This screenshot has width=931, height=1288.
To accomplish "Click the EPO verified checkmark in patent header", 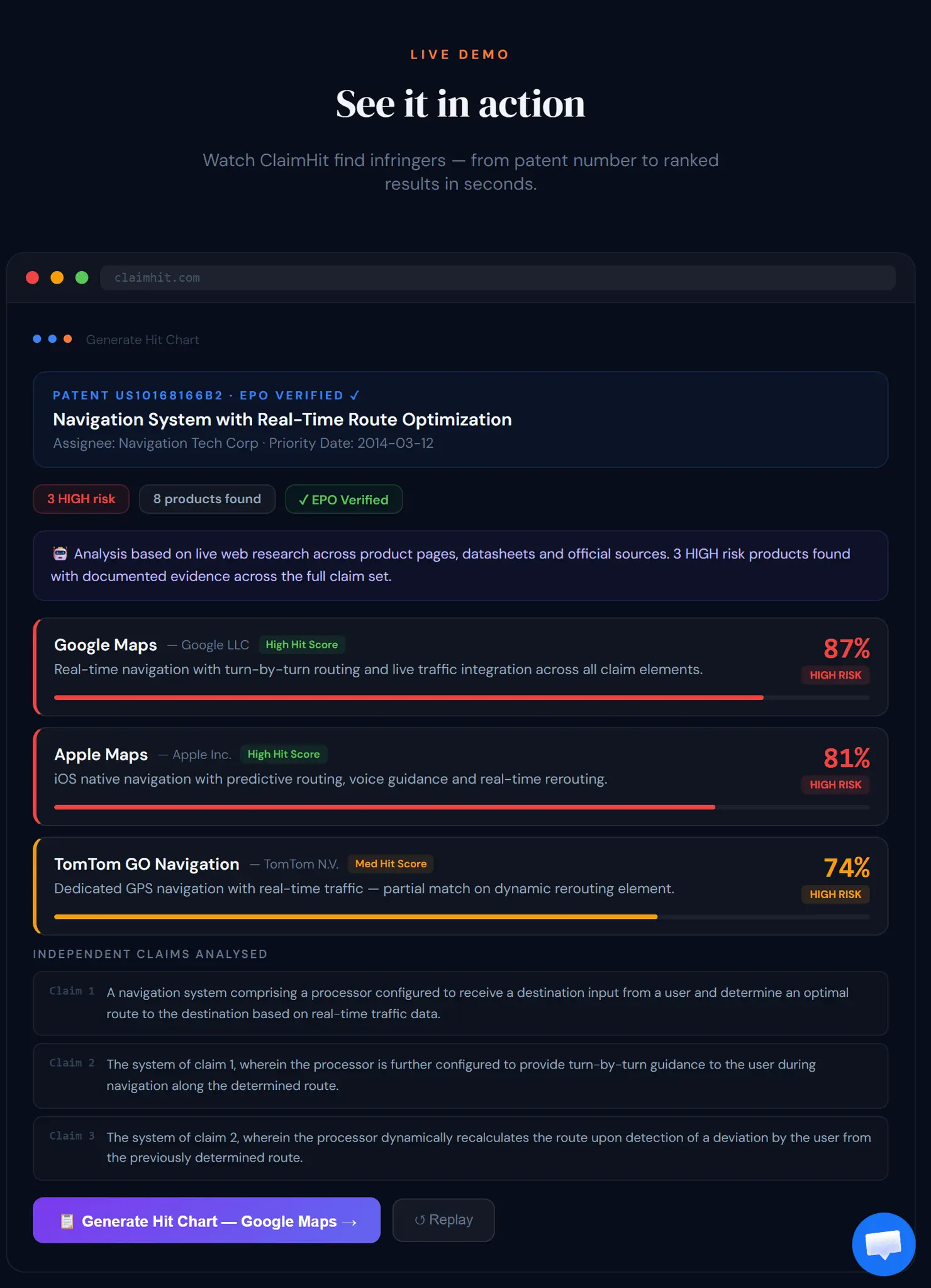I will coord(355,395).
